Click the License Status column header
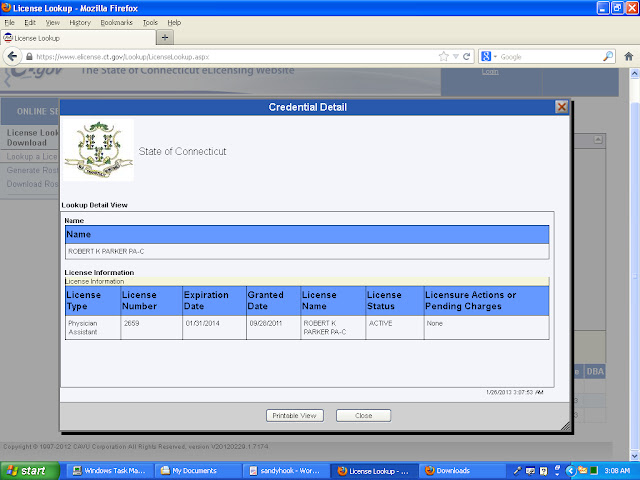640x480 pixels. [395, 300]
